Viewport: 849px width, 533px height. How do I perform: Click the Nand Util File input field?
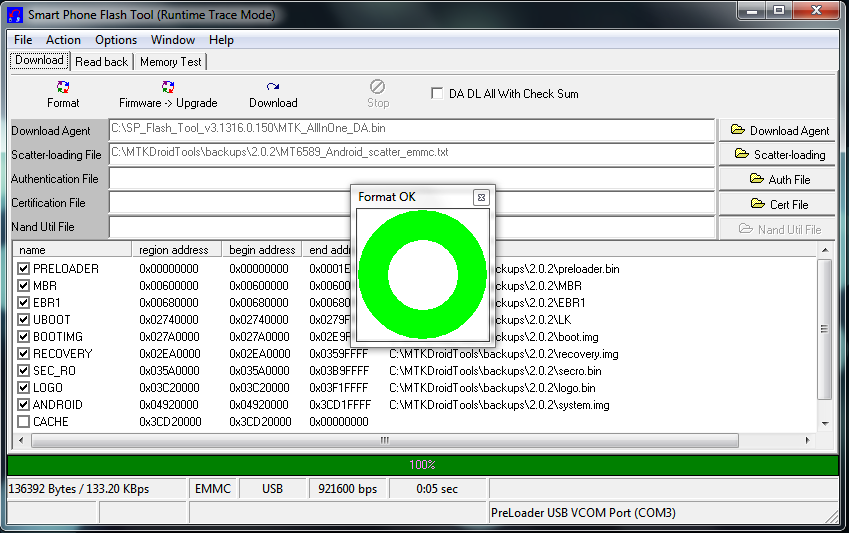pyautogui.click(x=412, y=227)
